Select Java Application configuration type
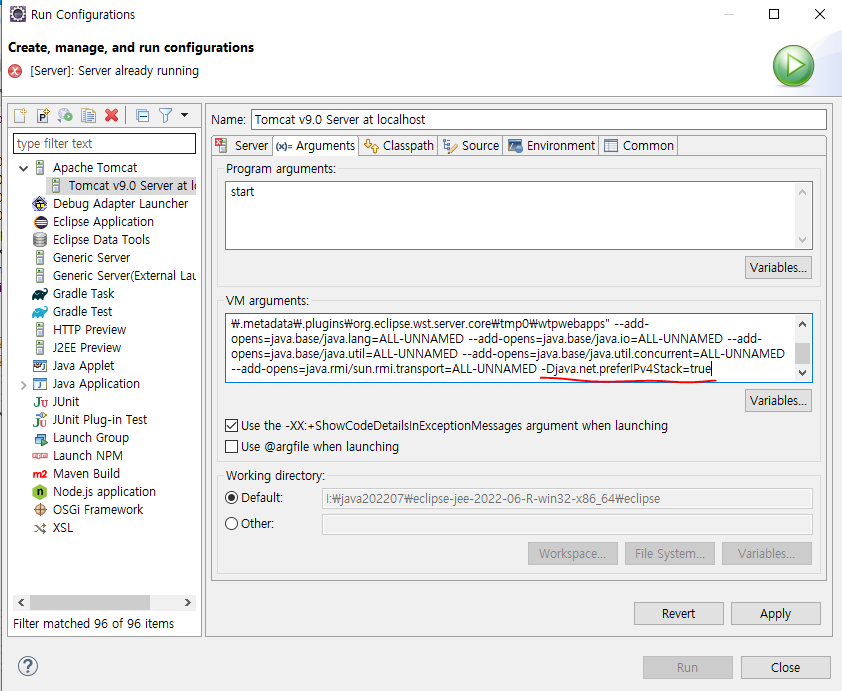The image size is (842, 691). (x=96, y=384)
